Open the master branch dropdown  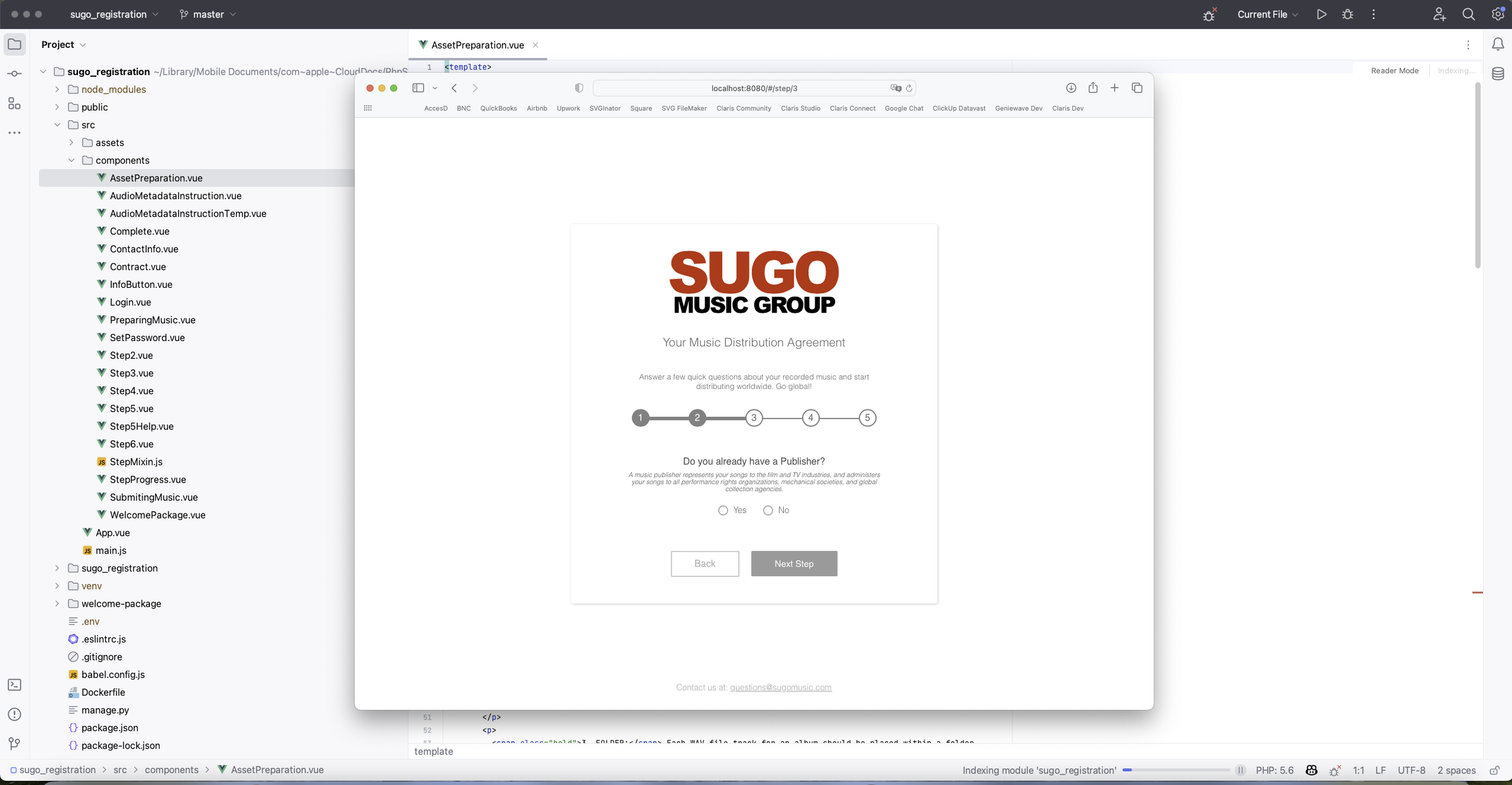tap(208, 15)
